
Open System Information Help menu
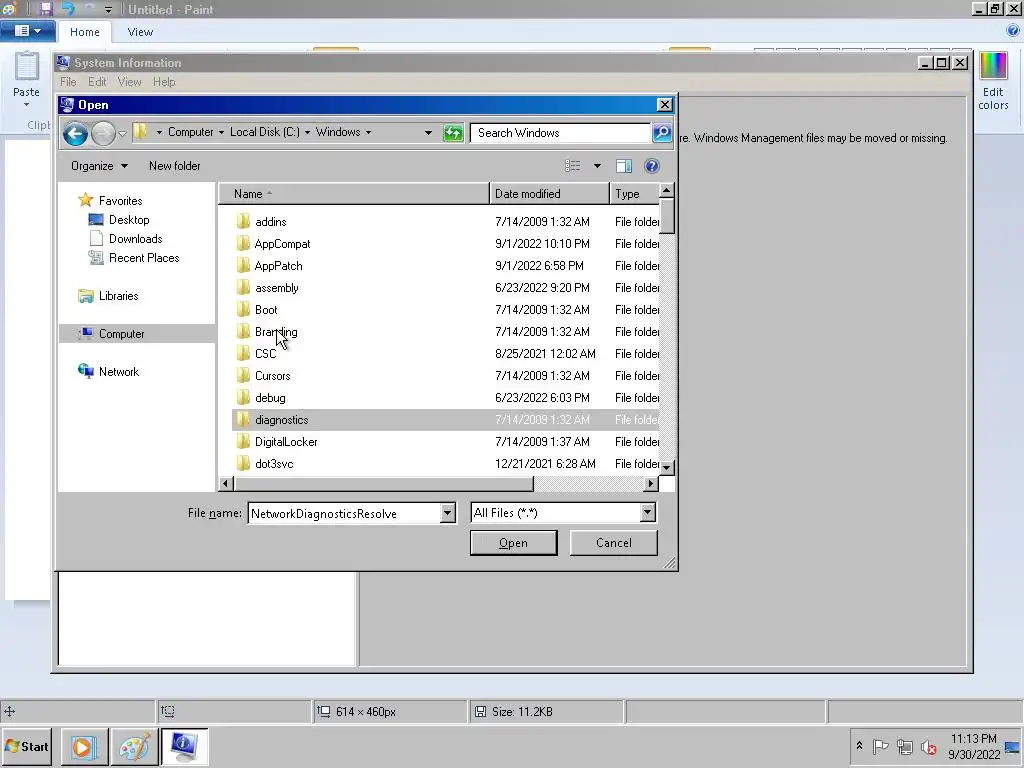(x=164, y=82)
